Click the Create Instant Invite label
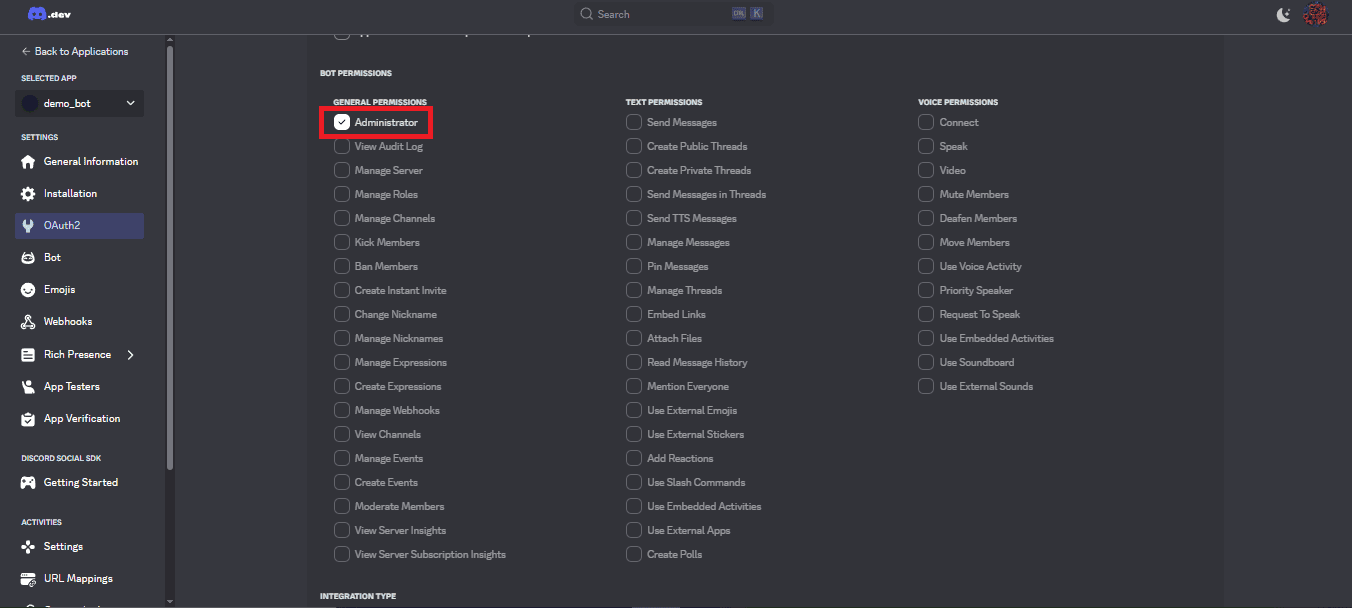 tap(401, 291)
